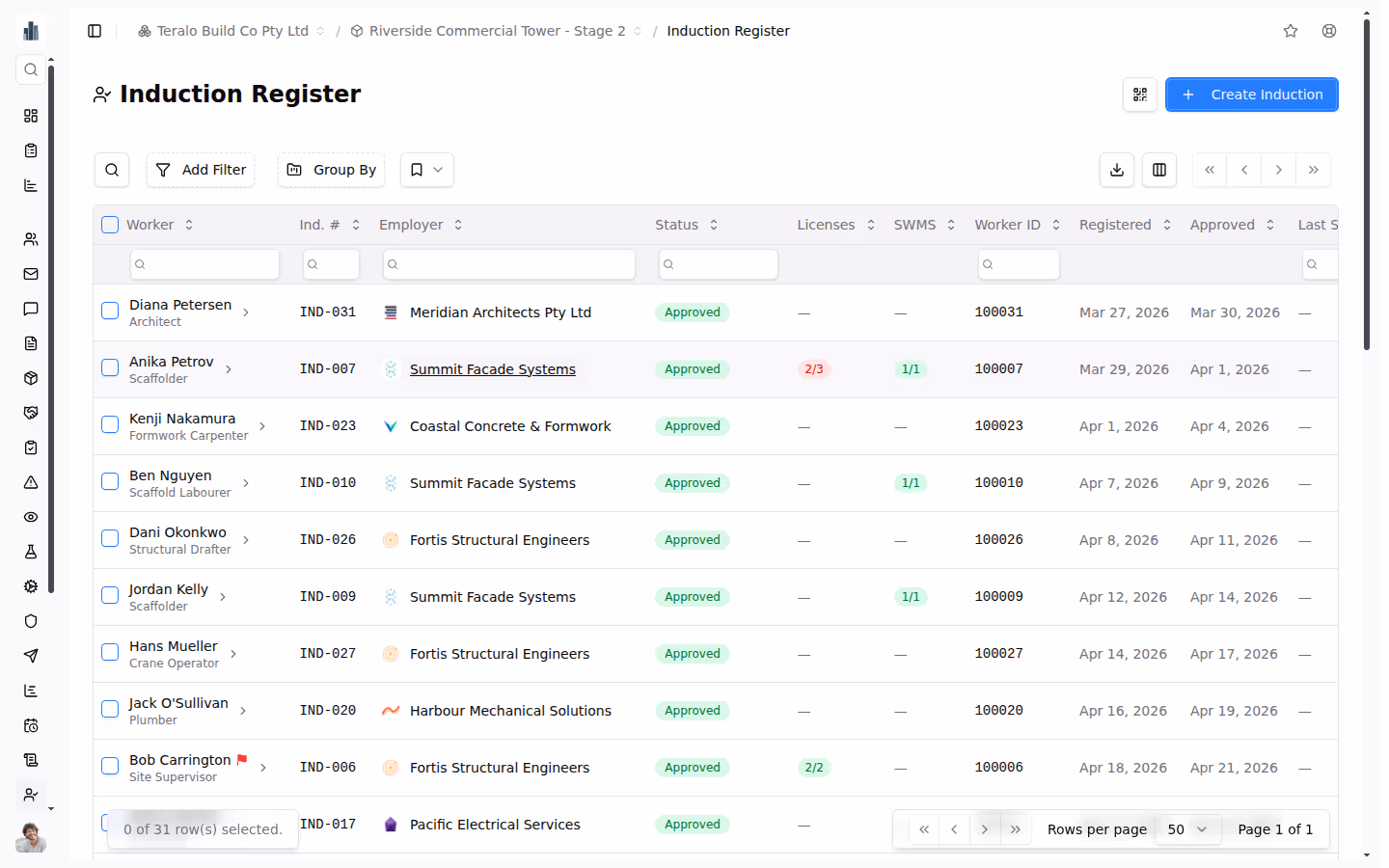Image resolution: width=1389 pixels, height=868 pixels.
Task: Click the download export icon
Action: (1117, 170)
